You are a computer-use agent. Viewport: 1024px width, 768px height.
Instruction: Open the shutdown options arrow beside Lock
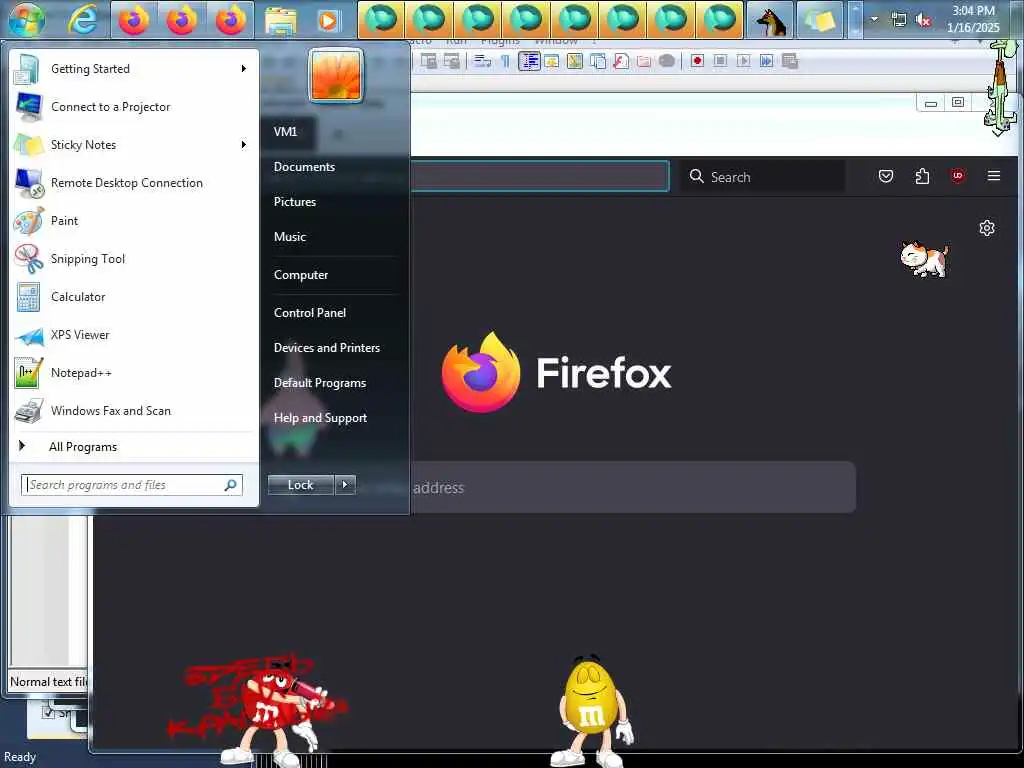(x=345, y=485)
